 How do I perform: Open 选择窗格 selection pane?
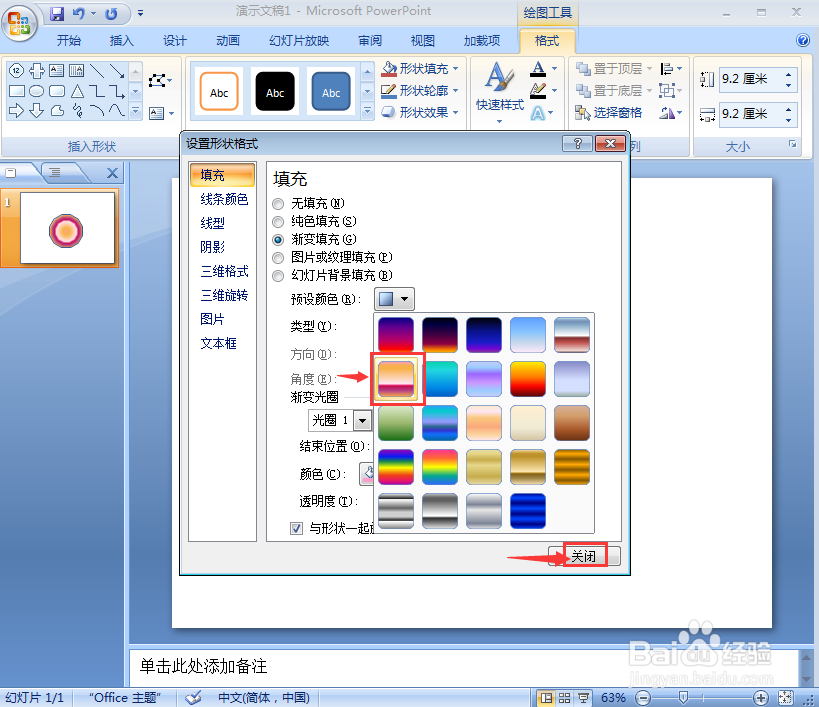coord(609,112)
